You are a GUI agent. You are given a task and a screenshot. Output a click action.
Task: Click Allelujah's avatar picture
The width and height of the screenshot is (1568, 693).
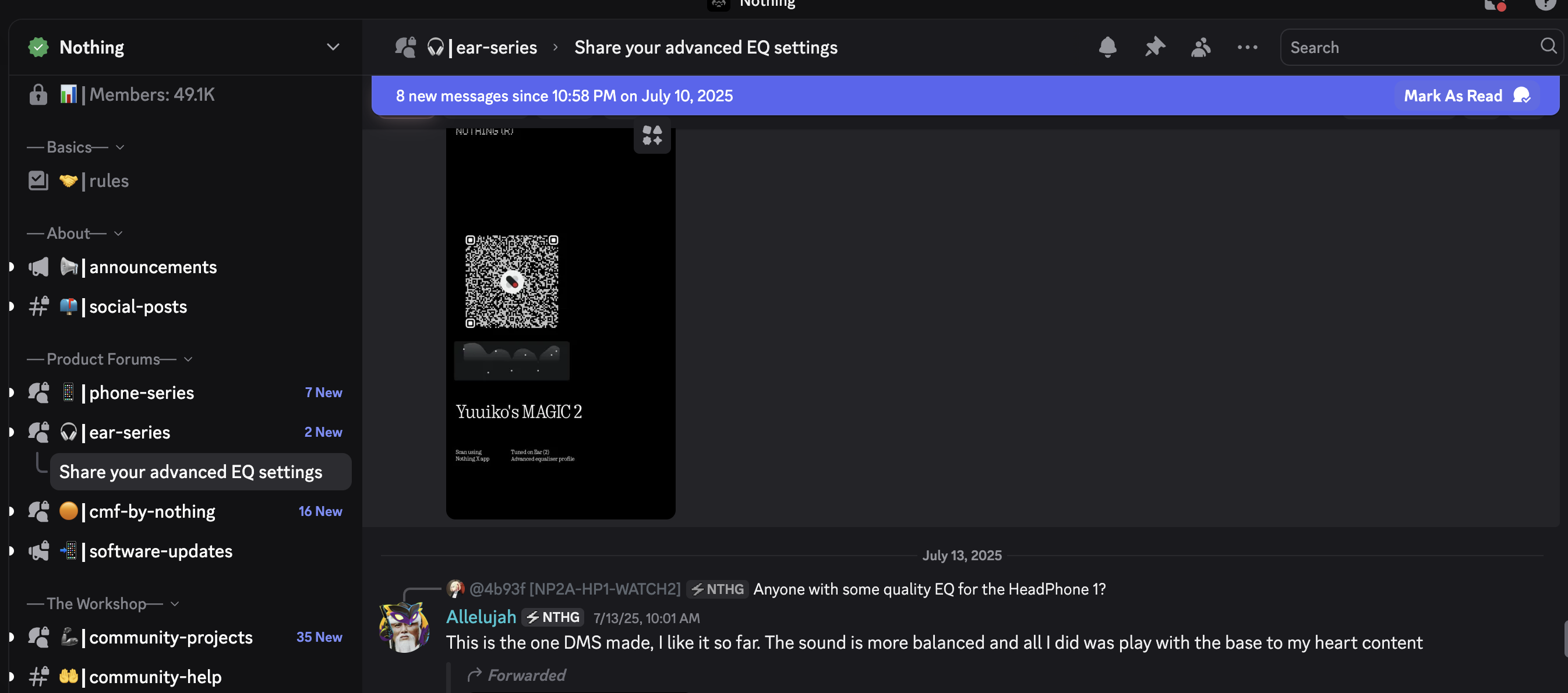404,627
